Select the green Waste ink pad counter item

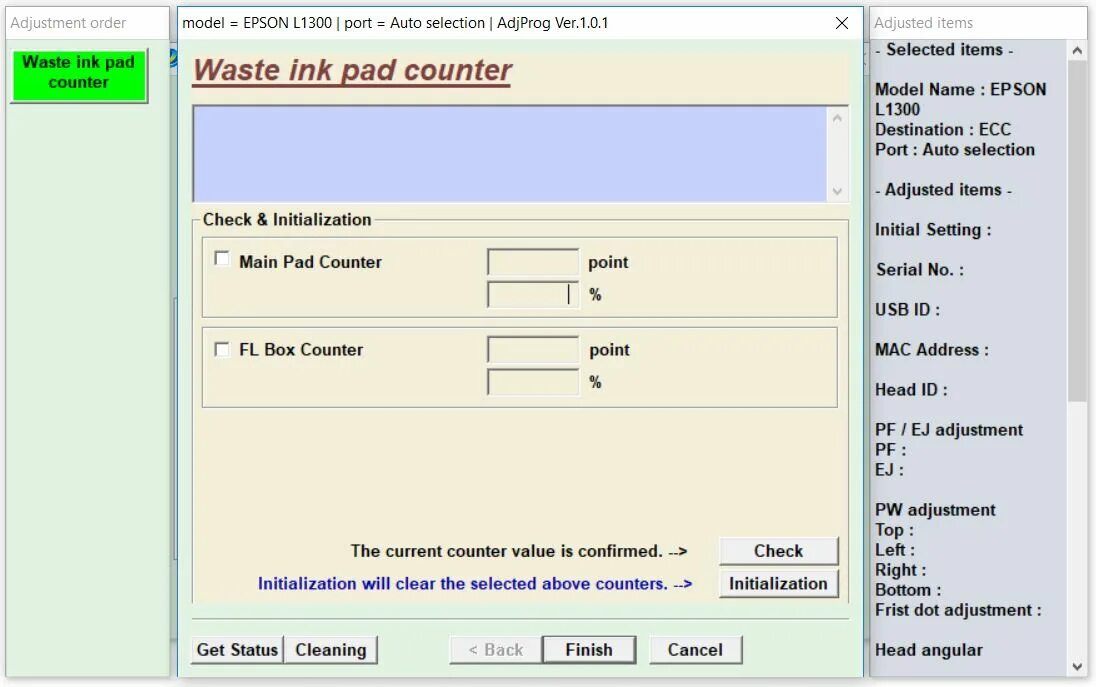coord(78,75)
